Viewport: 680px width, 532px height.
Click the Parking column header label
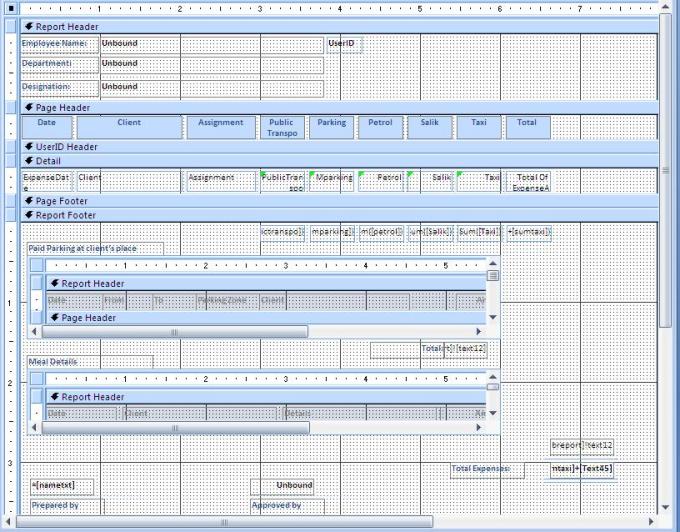[x=331, y=127]
